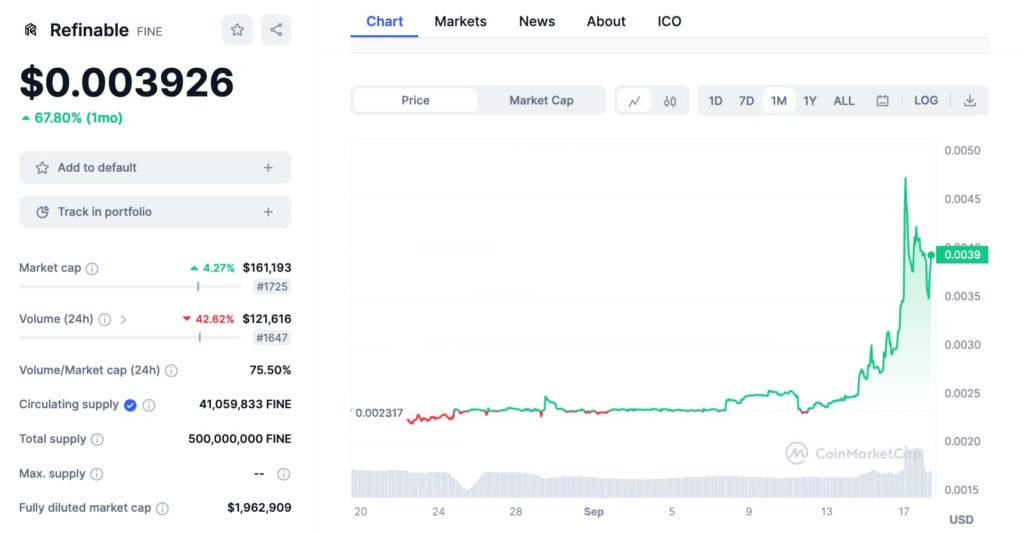Click info icon next to Total supply
This screenshot has height=533, width=1024.
pyautogui.click(x=97, y=440)
